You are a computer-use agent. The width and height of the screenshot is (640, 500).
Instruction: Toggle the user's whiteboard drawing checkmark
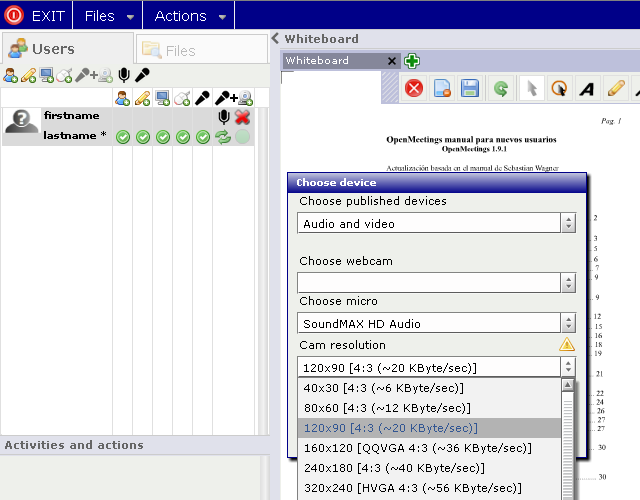[142, 137]
